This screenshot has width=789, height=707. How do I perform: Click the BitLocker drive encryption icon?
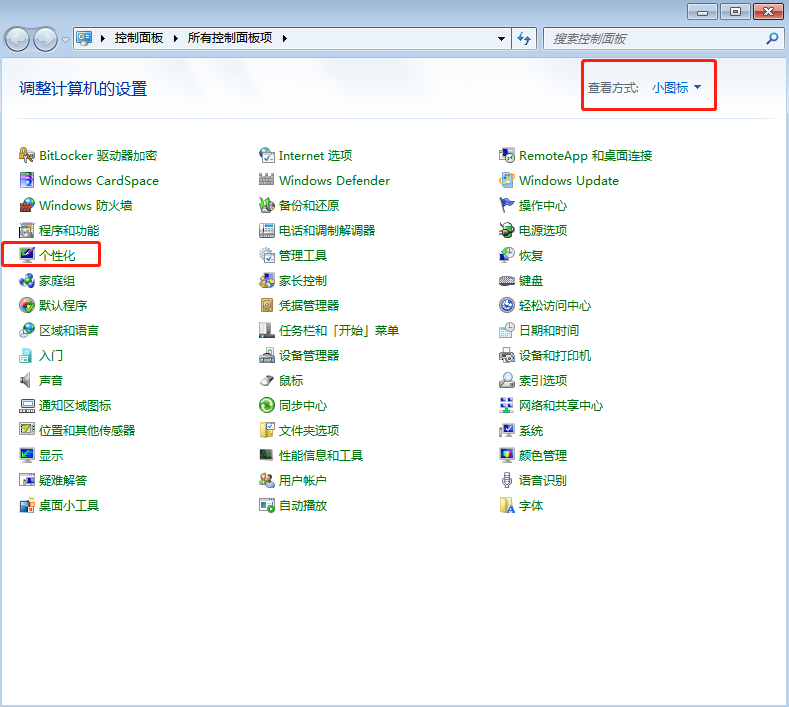point(27,156)
